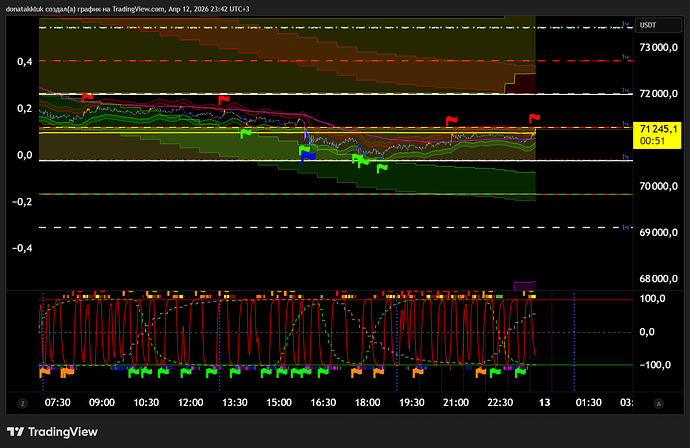This screenshot has height=448, width=690.
Task: Click the lowest green flag below the white 0,0 line
Action: 382,168
